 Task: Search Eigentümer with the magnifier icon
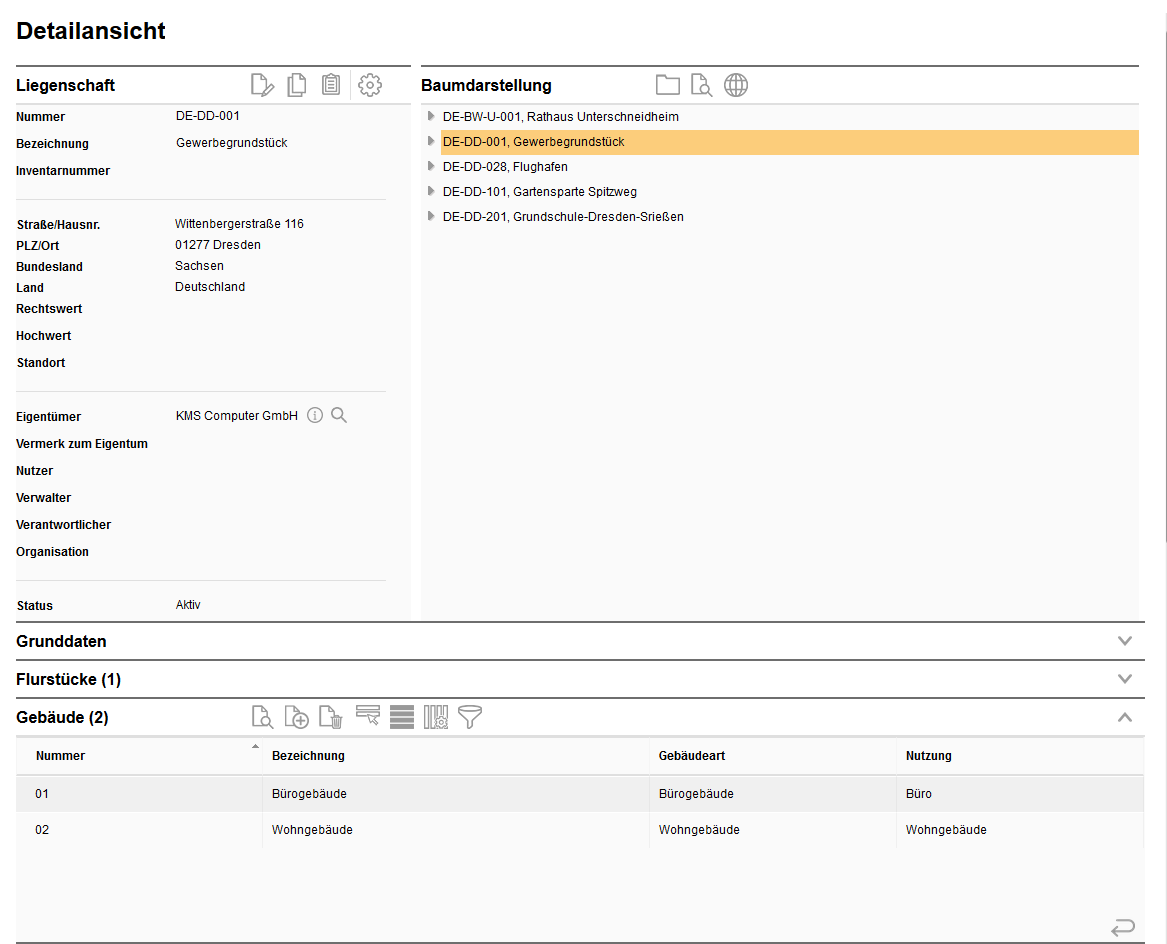tap(339, 416)
